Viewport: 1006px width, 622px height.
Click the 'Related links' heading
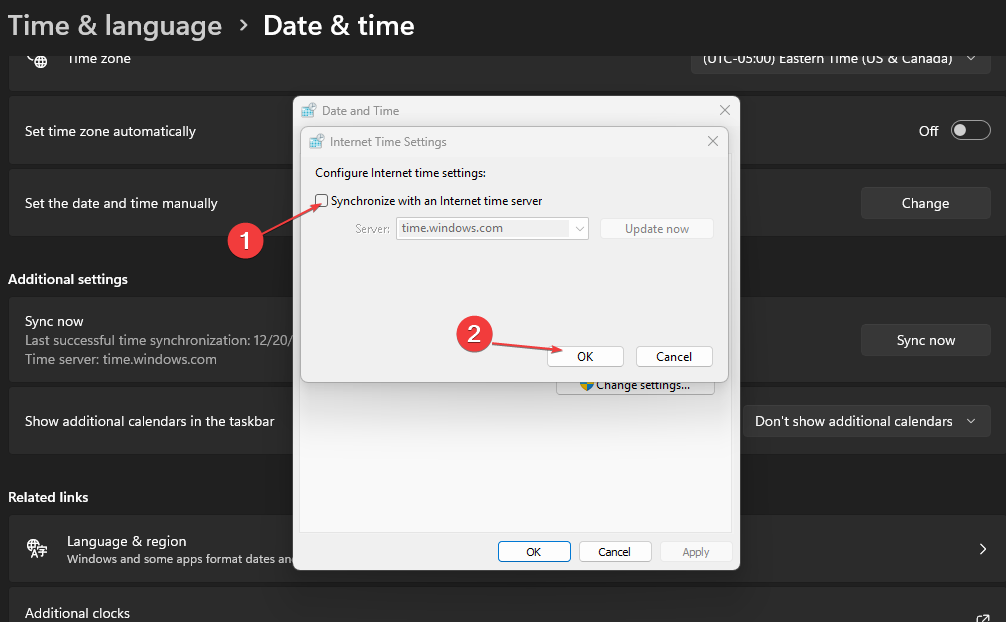tap(48, 497)
